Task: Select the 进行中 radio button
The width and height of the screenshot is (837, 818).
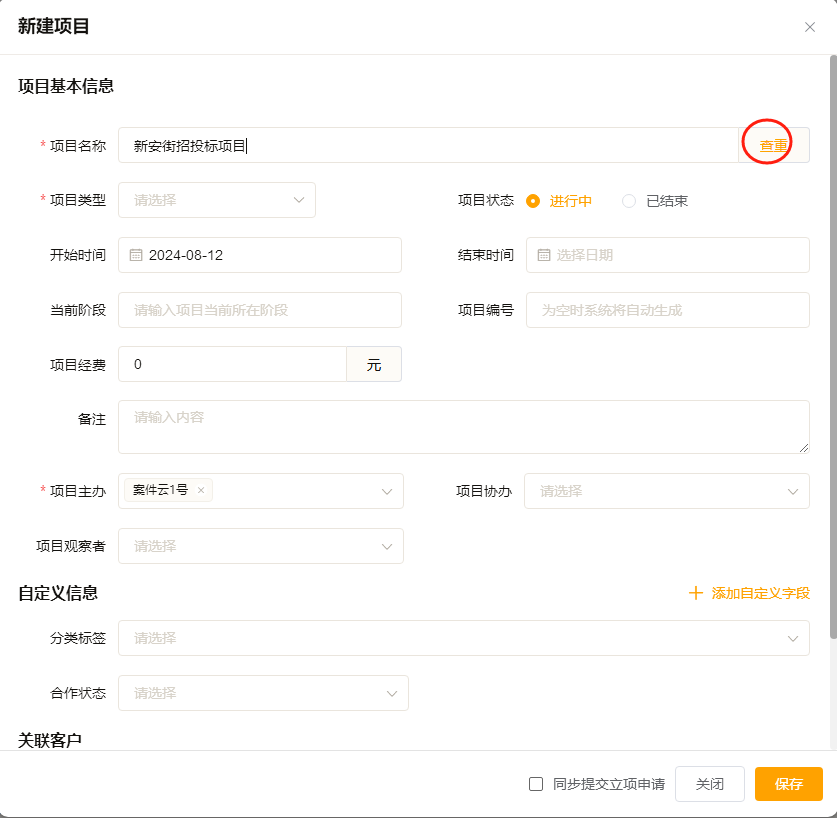Action: tap(533, 200)
